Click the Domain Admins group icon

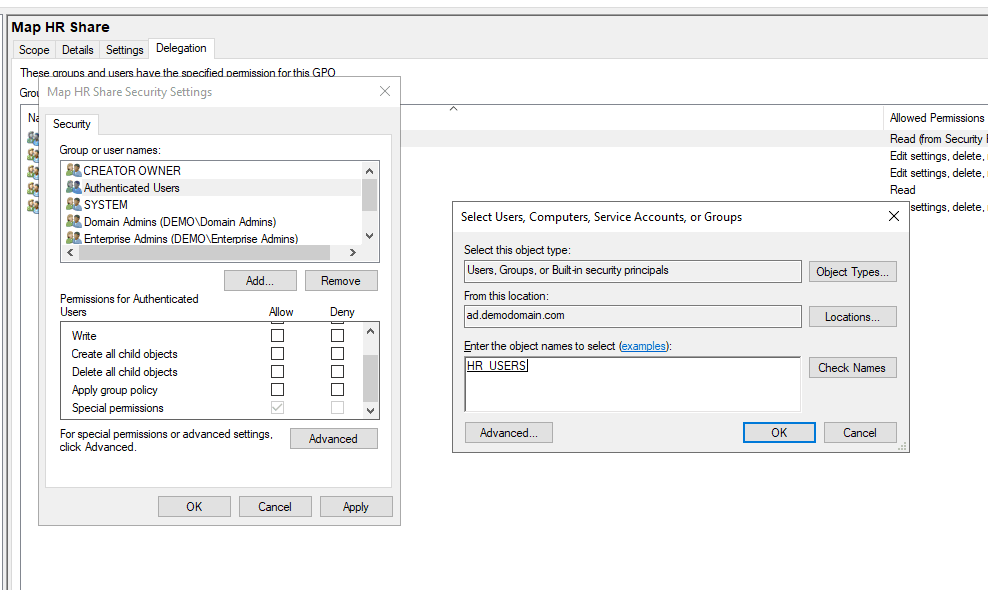pyautogui.click(x=73, y=222)
